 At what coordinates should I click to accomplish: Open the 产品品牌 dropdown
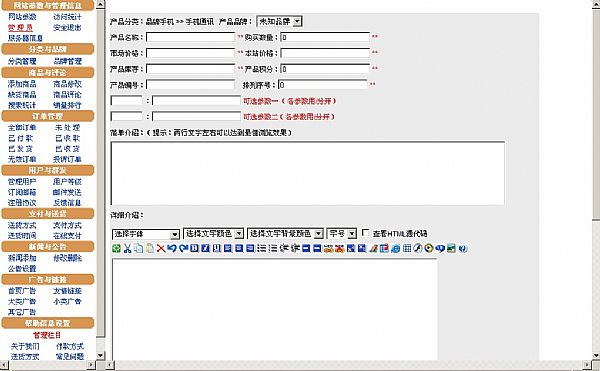click(x=280, y=21)
